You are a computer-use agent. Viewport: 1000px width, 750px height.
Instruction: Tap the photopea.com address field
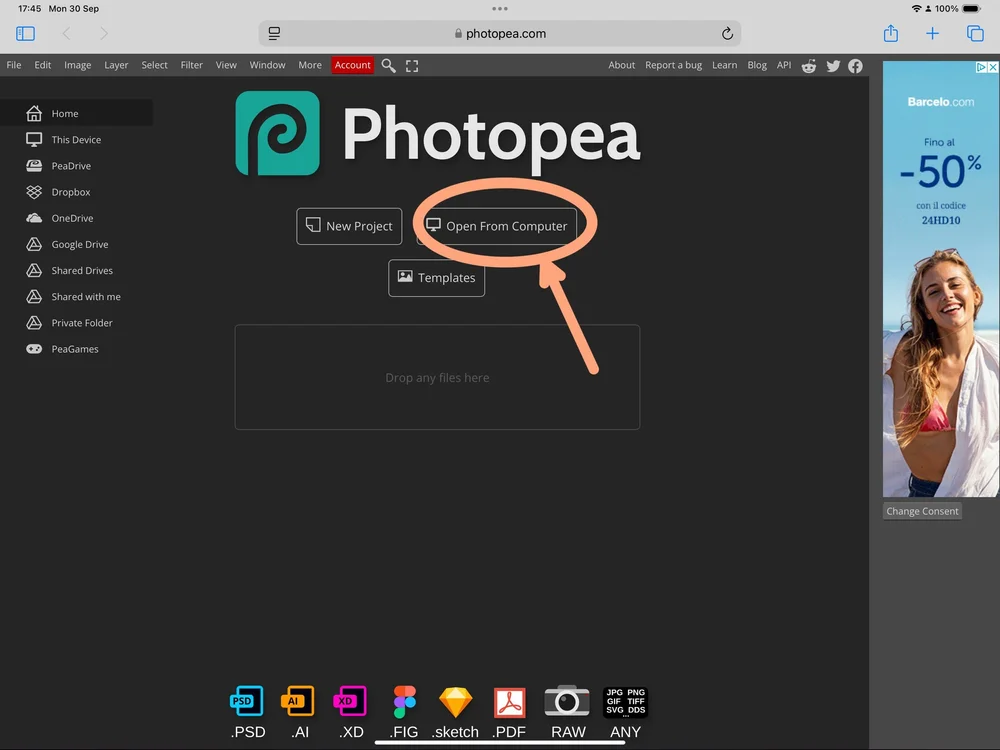[x=500, y=34]
